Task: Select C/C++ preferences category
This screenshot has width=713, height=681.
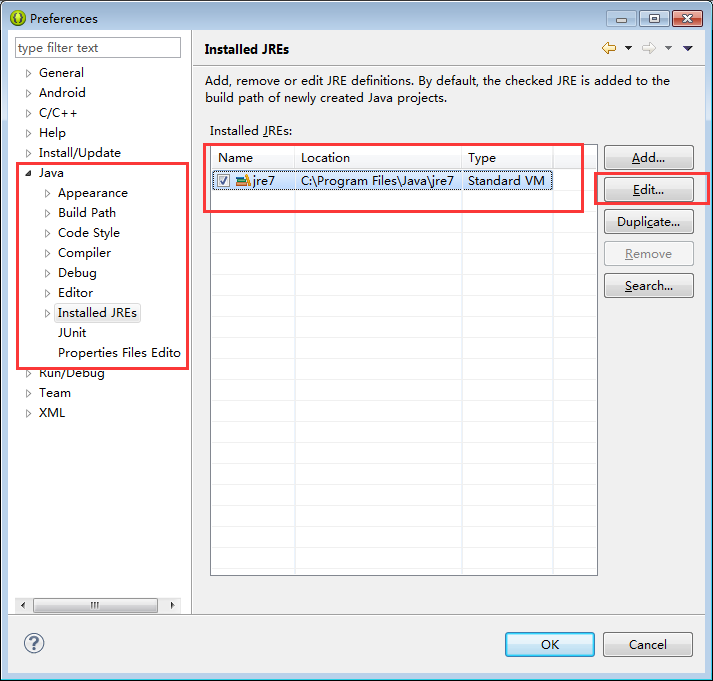Action: (x=58, y=113)
